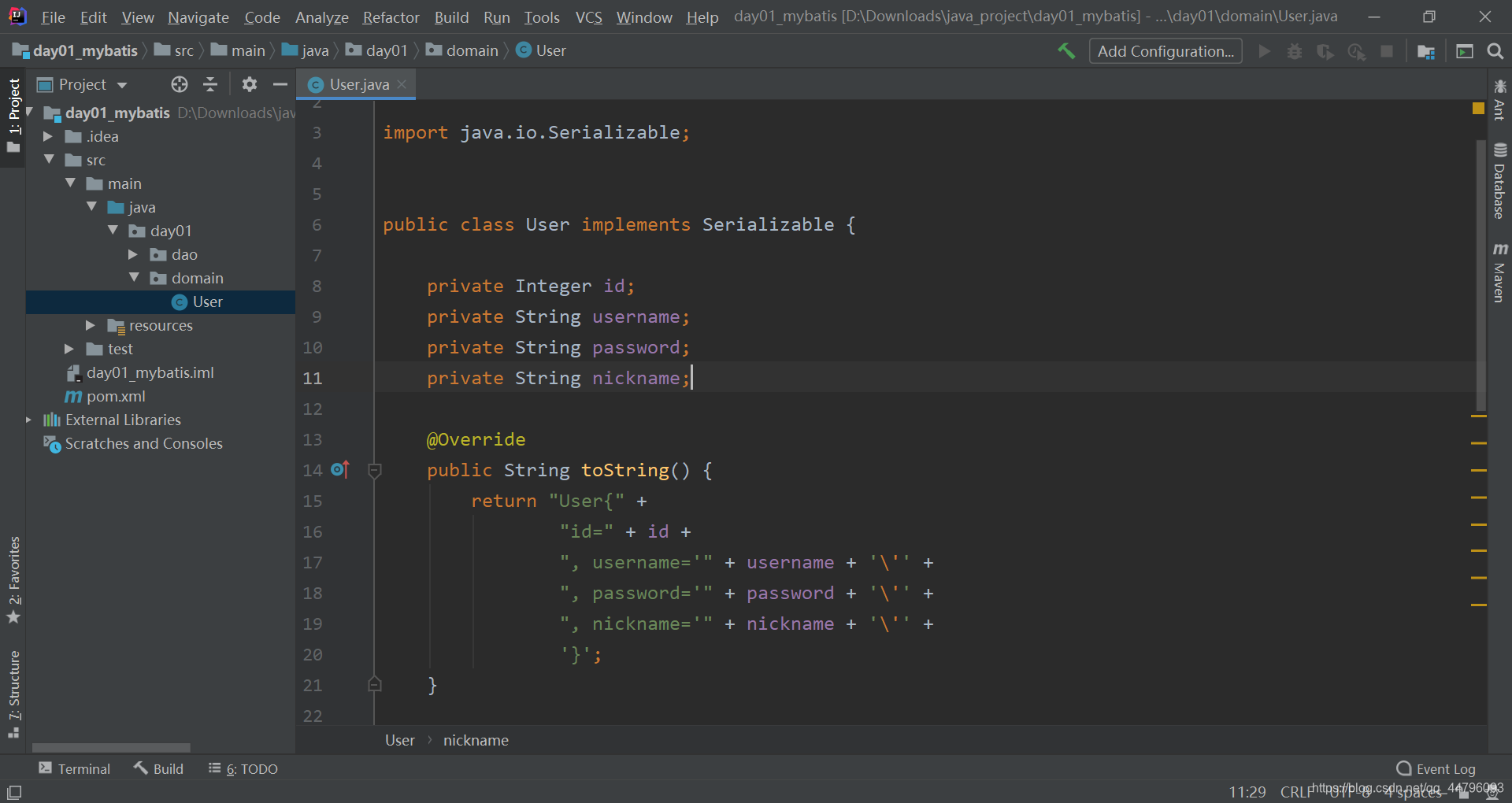Click the Debug bug icon
Viewport: 1512px width, 803px height.
pos(1294,51)
